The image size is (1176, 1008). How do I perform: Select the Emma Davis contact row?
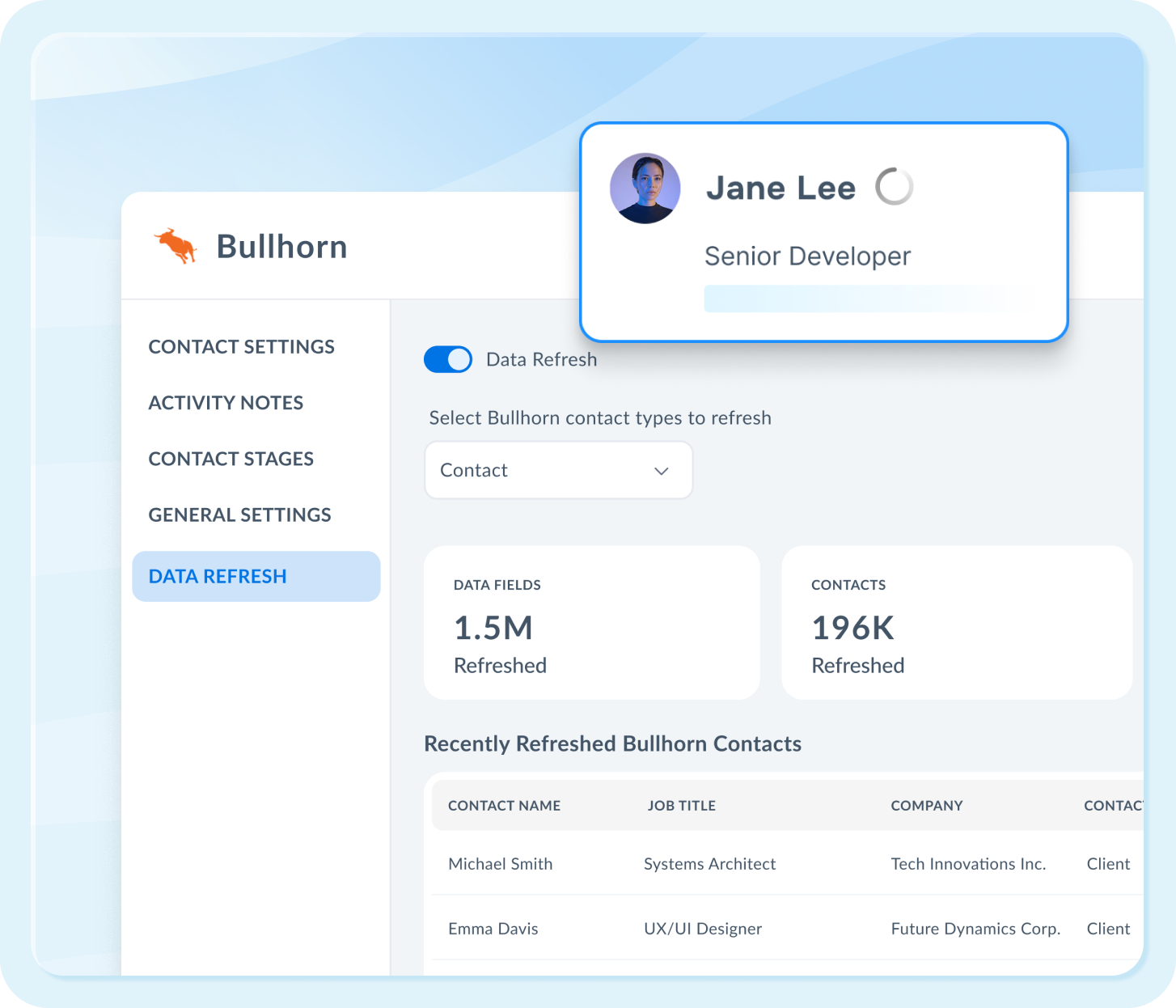click(788, 928)
